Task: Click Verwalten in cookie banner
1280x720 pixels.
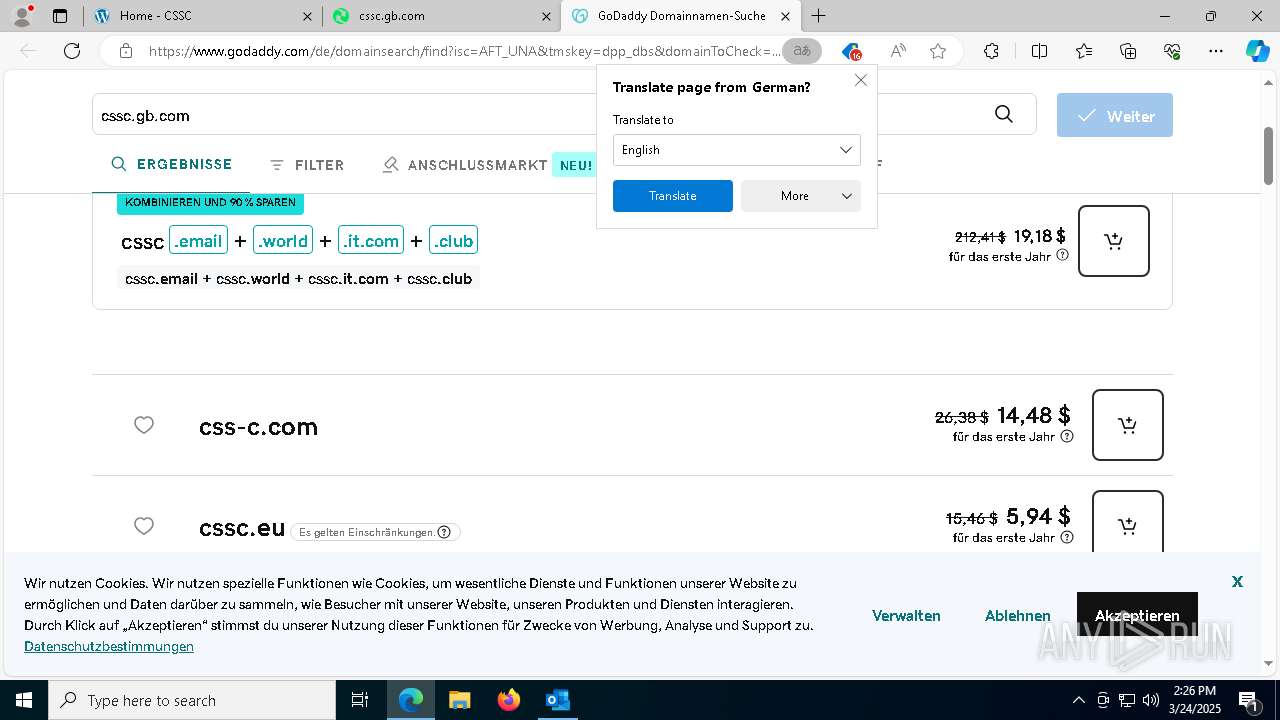Action: (906, 616)
